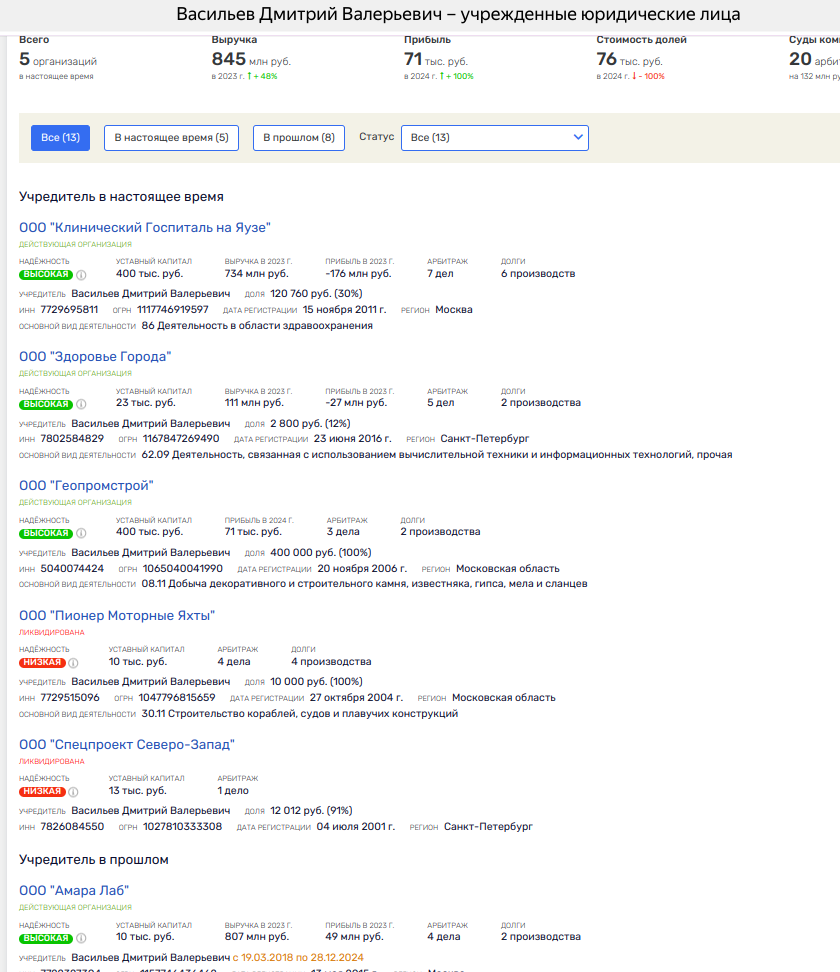
Task: Click reliability info icon for Здоровье Города
Action: coord(81,404)
